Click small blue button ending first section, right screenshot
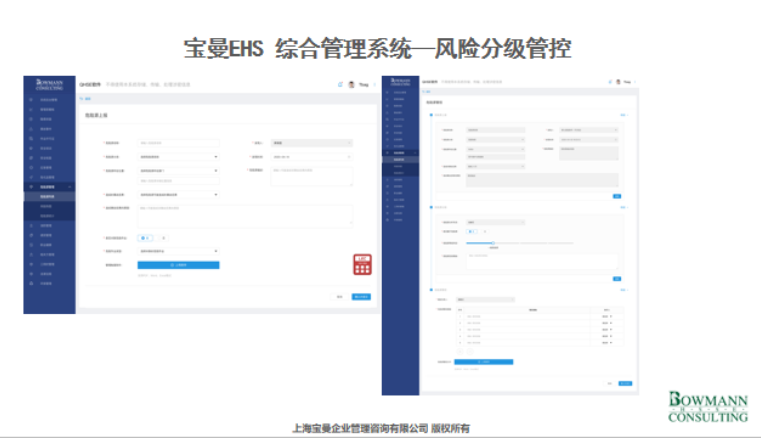This screenshot has height=439, width=761. [x=617, y=196]
